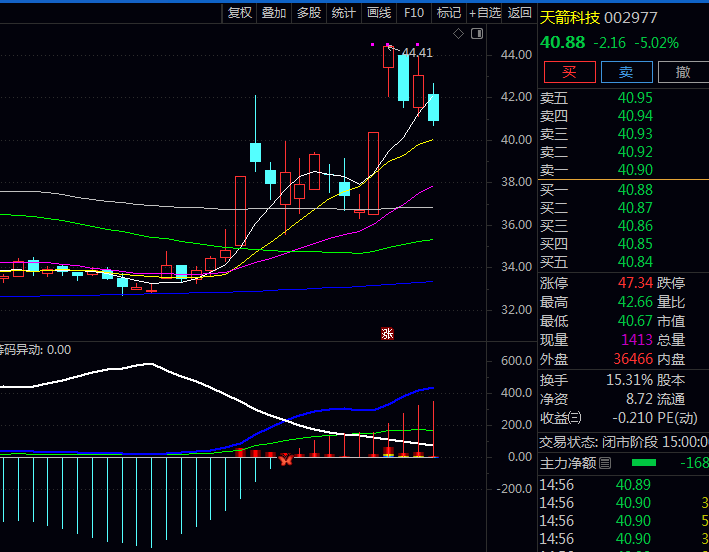Click the 44.41 high price marker
Screen dimensions: 709x552
[x=417, y=52]
